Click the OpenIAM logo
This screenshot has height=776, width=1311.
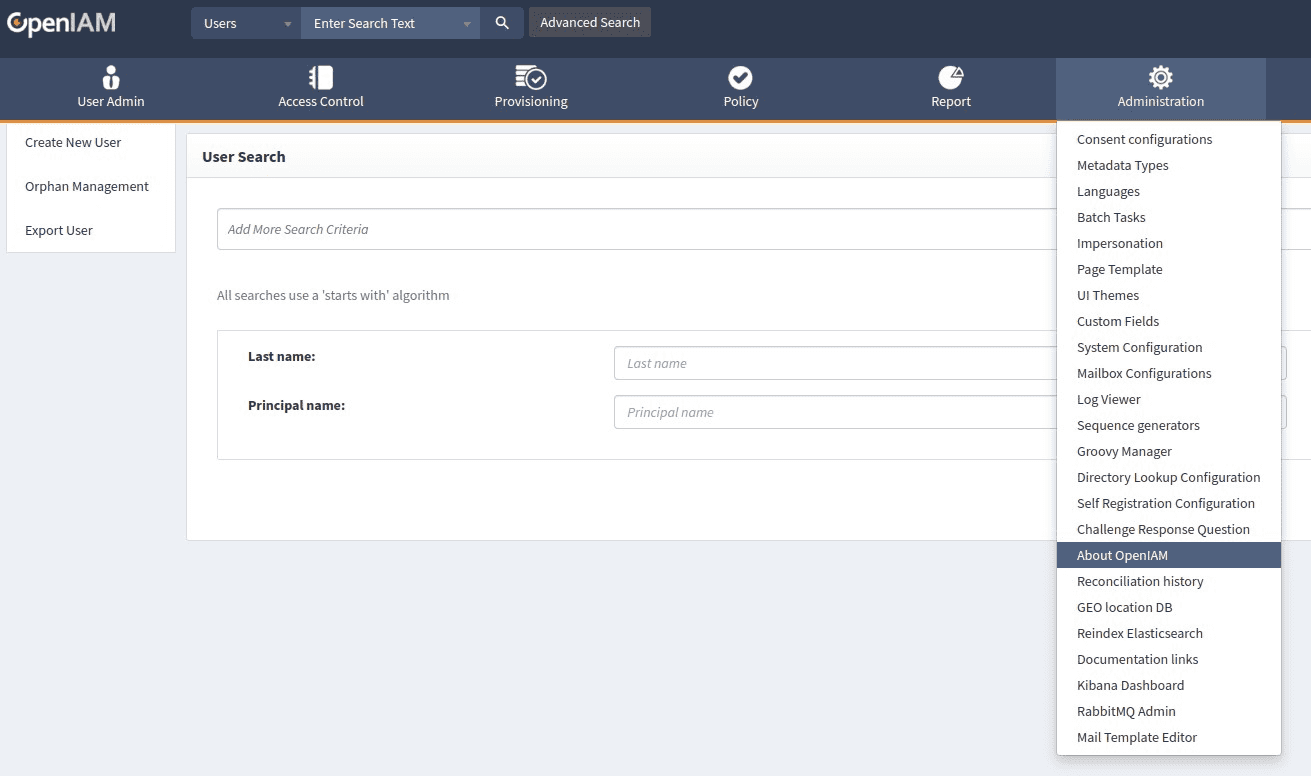coord(61,23)
